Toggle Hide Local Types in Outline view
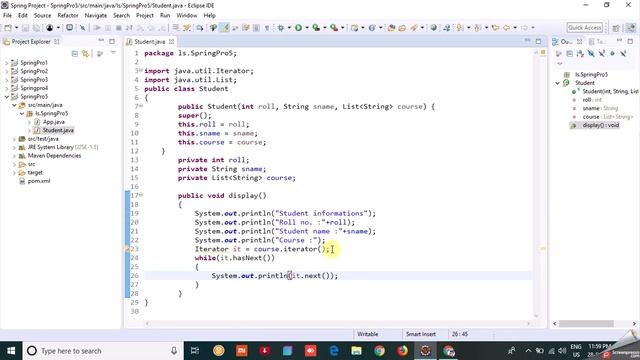This screenshot has height=360, width=640. pos(623,53)
